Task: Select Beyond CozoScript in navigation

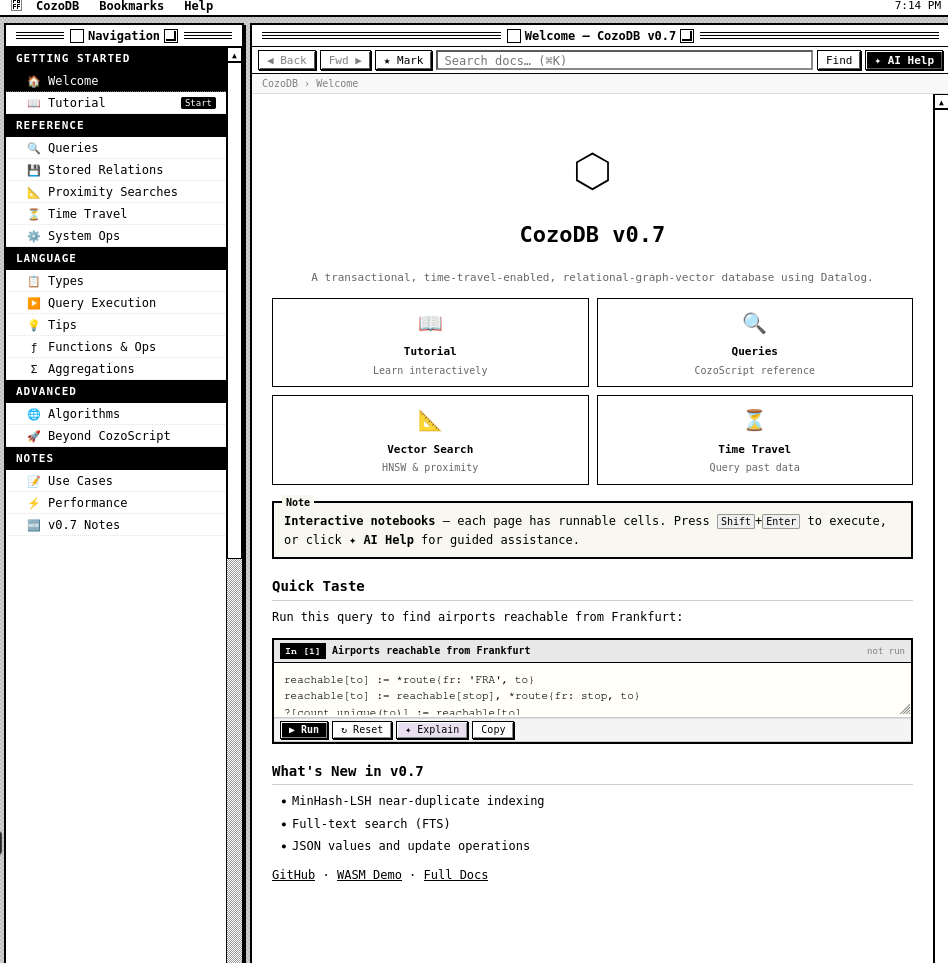Action: pos(116,436)
